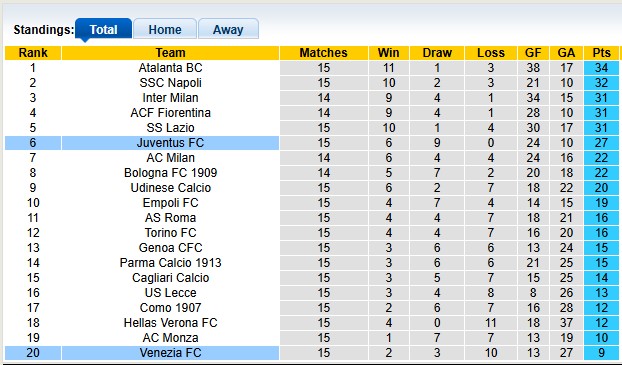
Task: Open the AS Roma team link
Action: point(171,218)
